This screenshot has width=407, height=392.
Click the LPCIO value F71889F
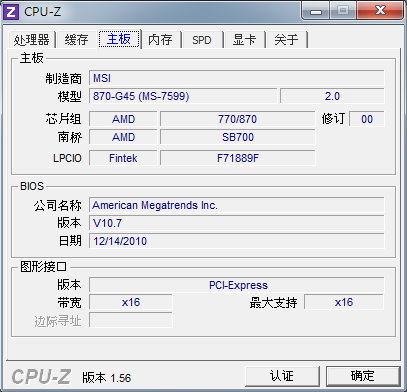point(237,158)
